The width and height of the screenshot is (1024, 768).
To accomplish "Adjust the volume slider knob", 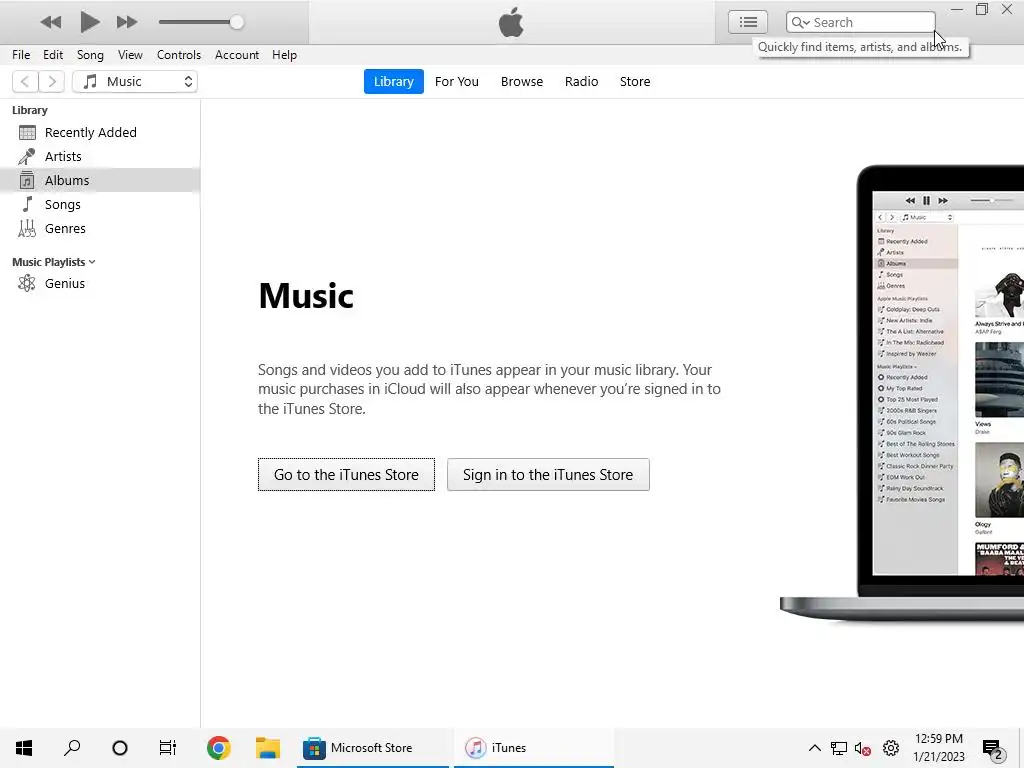I will coord(236,22).
